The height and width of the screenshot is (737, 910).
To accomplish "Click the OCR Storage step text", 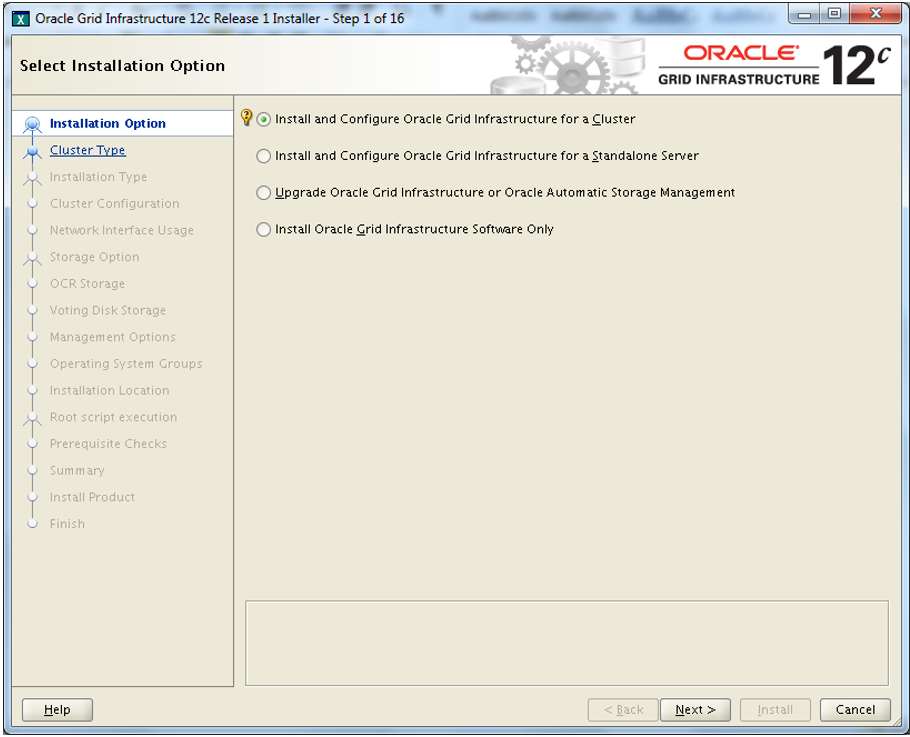I will click(88, 284).
